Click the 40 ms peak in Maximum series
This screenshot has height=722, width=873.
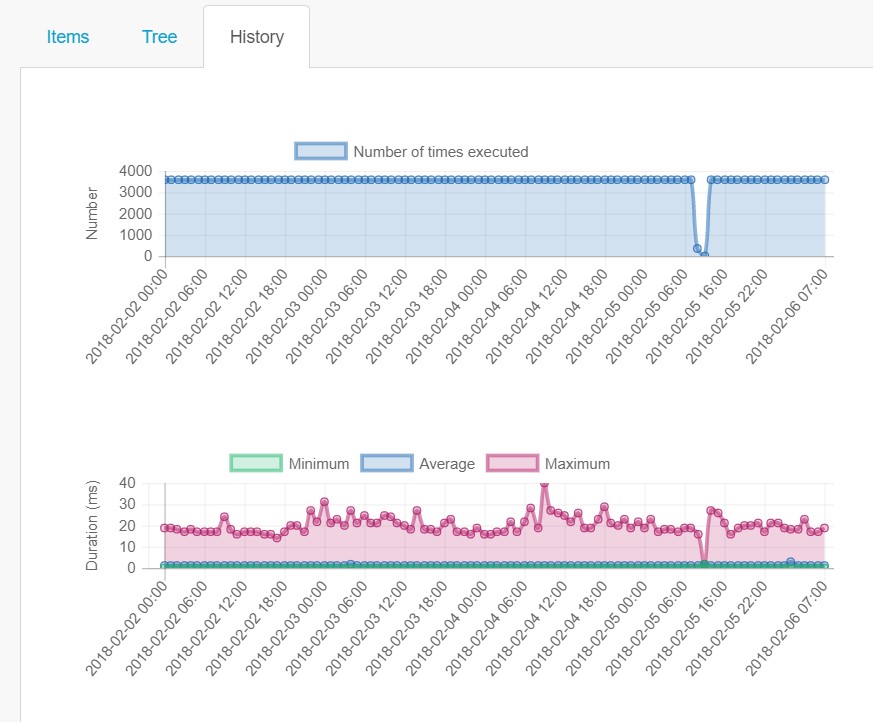click(x=545, y=484)
